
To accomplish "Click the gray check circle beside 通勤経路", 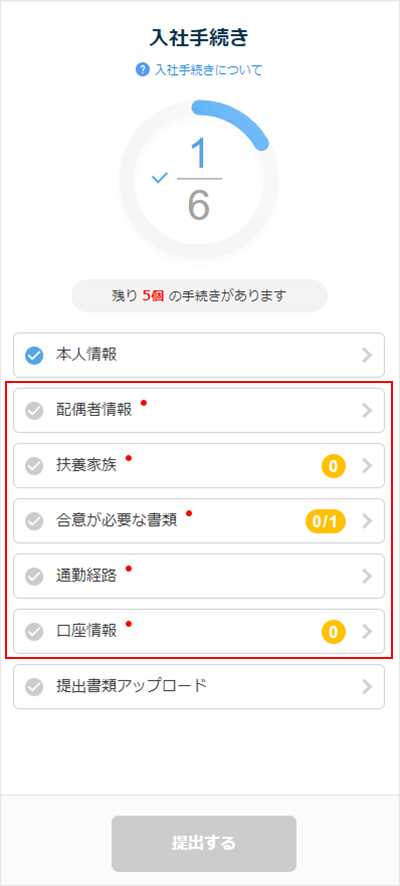I will click(x=34, y=576).
